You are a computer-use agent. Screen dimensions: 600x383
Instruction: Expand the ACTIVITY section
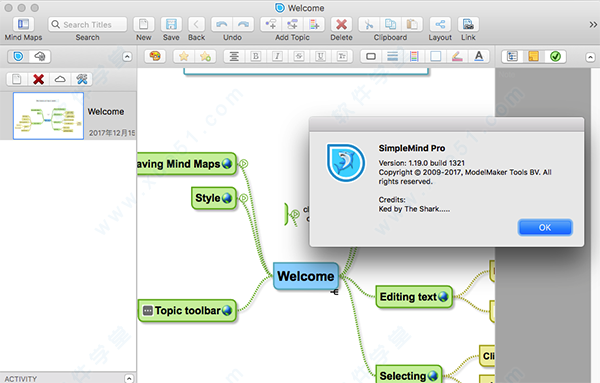pos(129,378)
